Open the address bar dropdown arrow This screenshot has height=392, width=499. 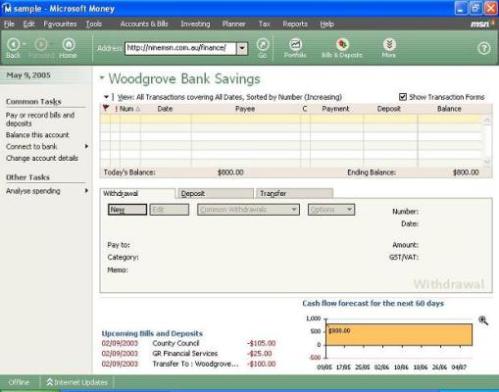point(242,49)
